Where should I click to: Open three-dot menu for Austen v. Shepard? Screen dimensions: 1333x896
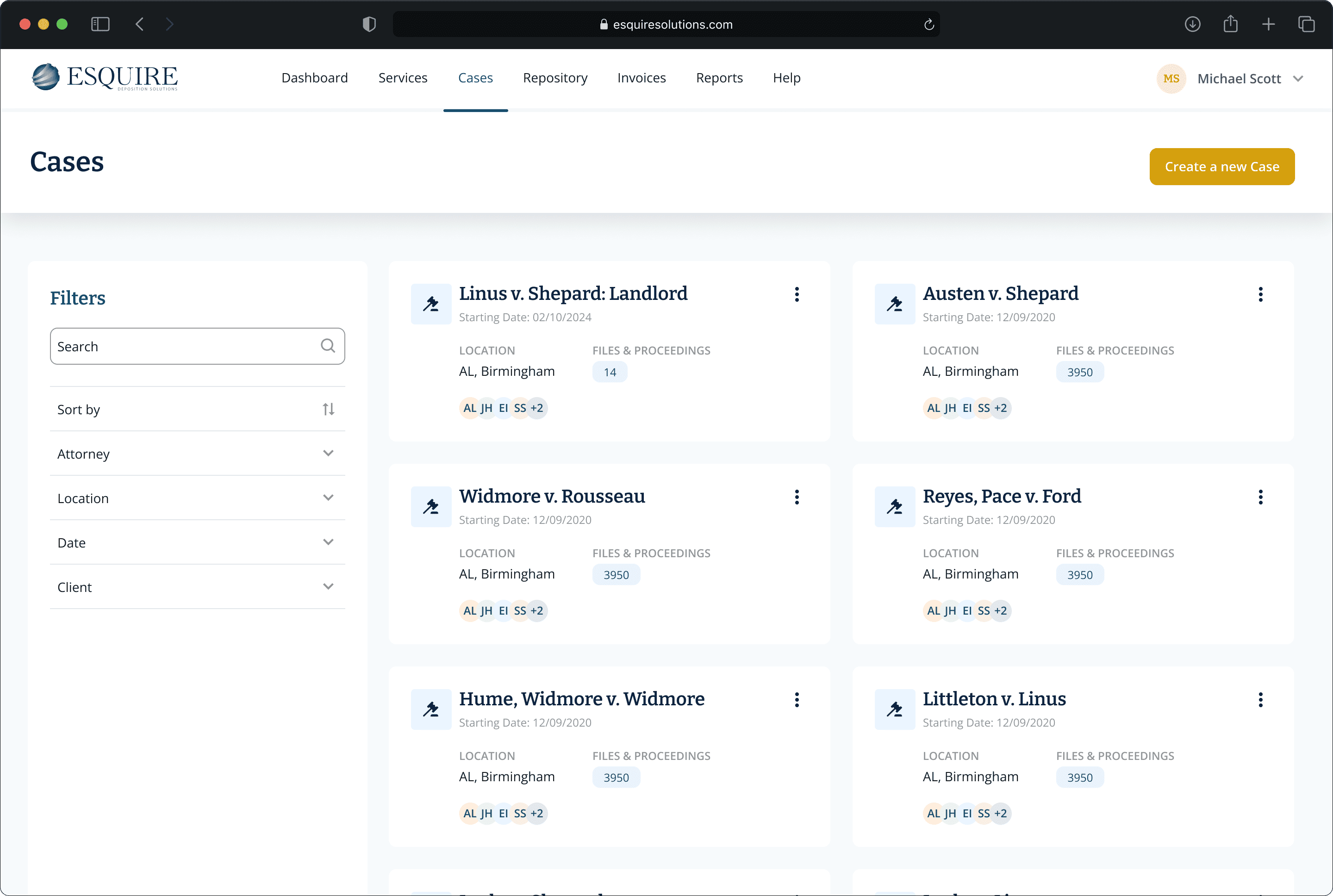point(1260,294)
